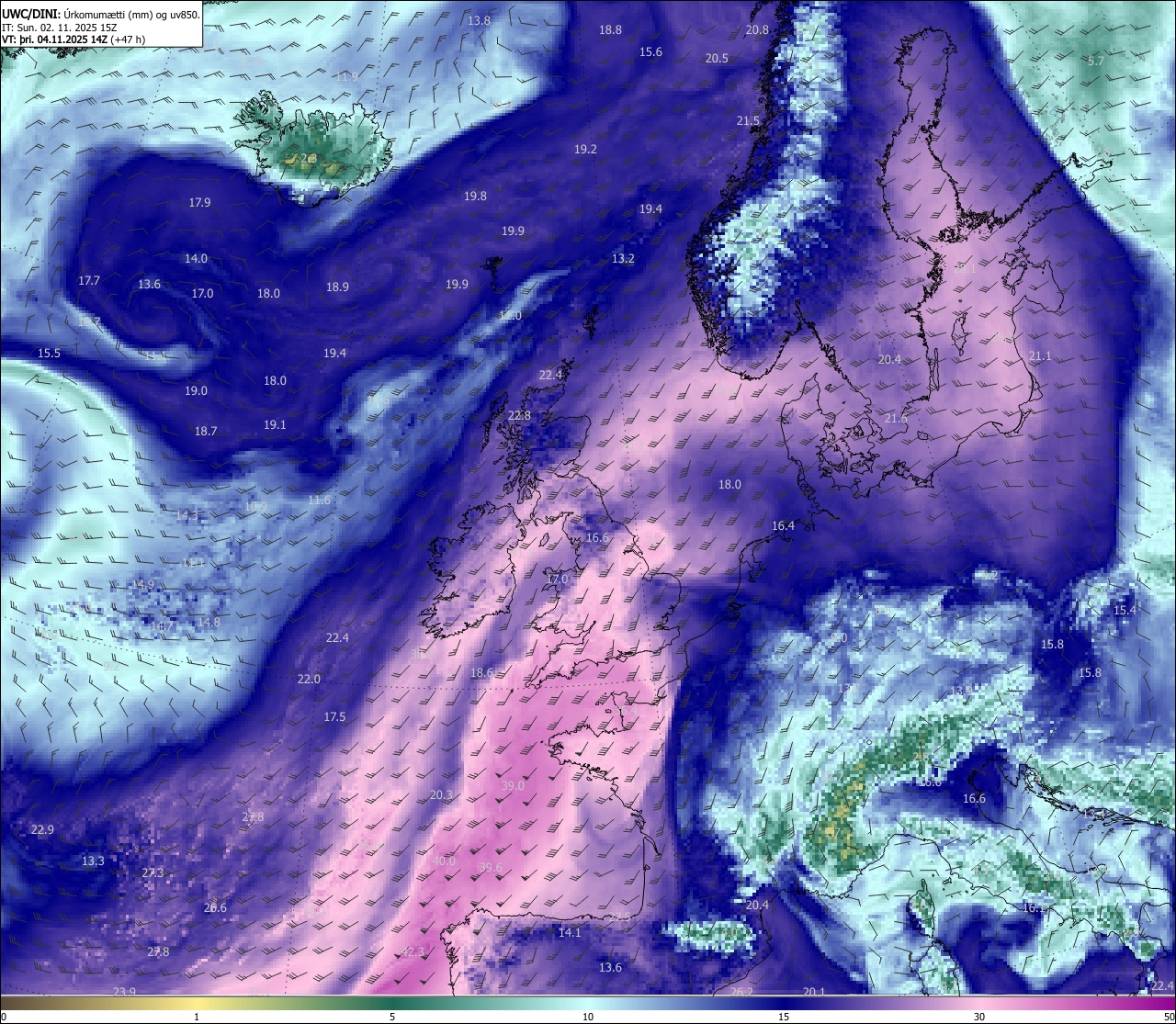Click the 23.9 value at the bottom left
Image resolution: width=1176 pixels, height=1024 pixels.
click(x=124, y=991)
